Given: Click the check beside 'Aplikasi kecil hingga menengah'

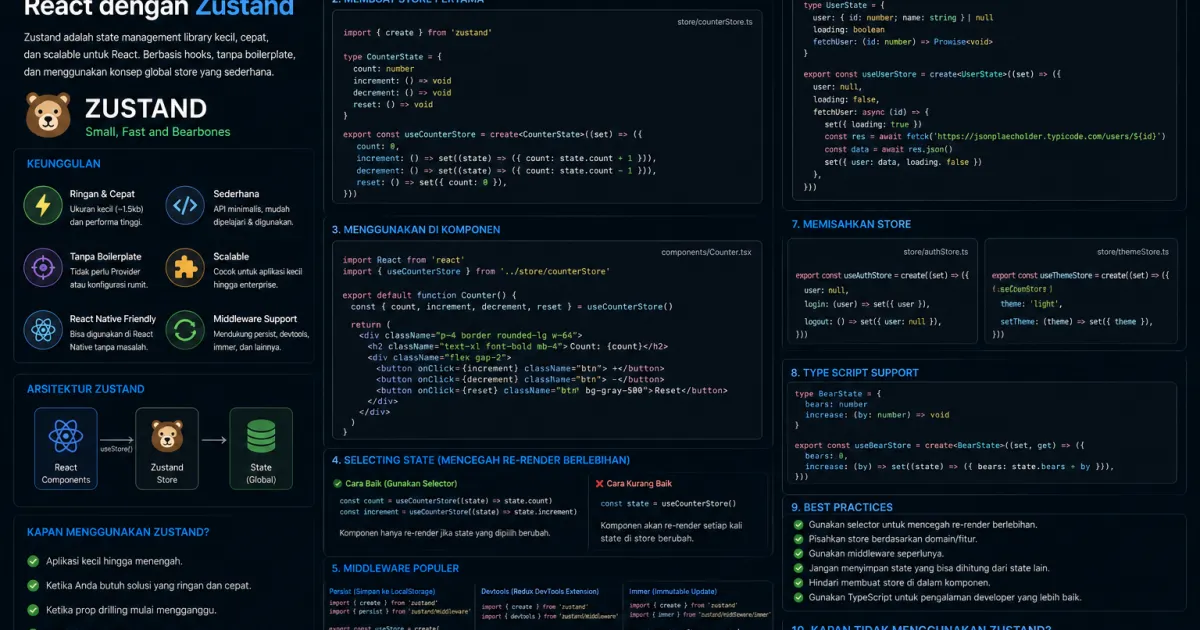Looking at the screenshot, I should click(34, 561).
